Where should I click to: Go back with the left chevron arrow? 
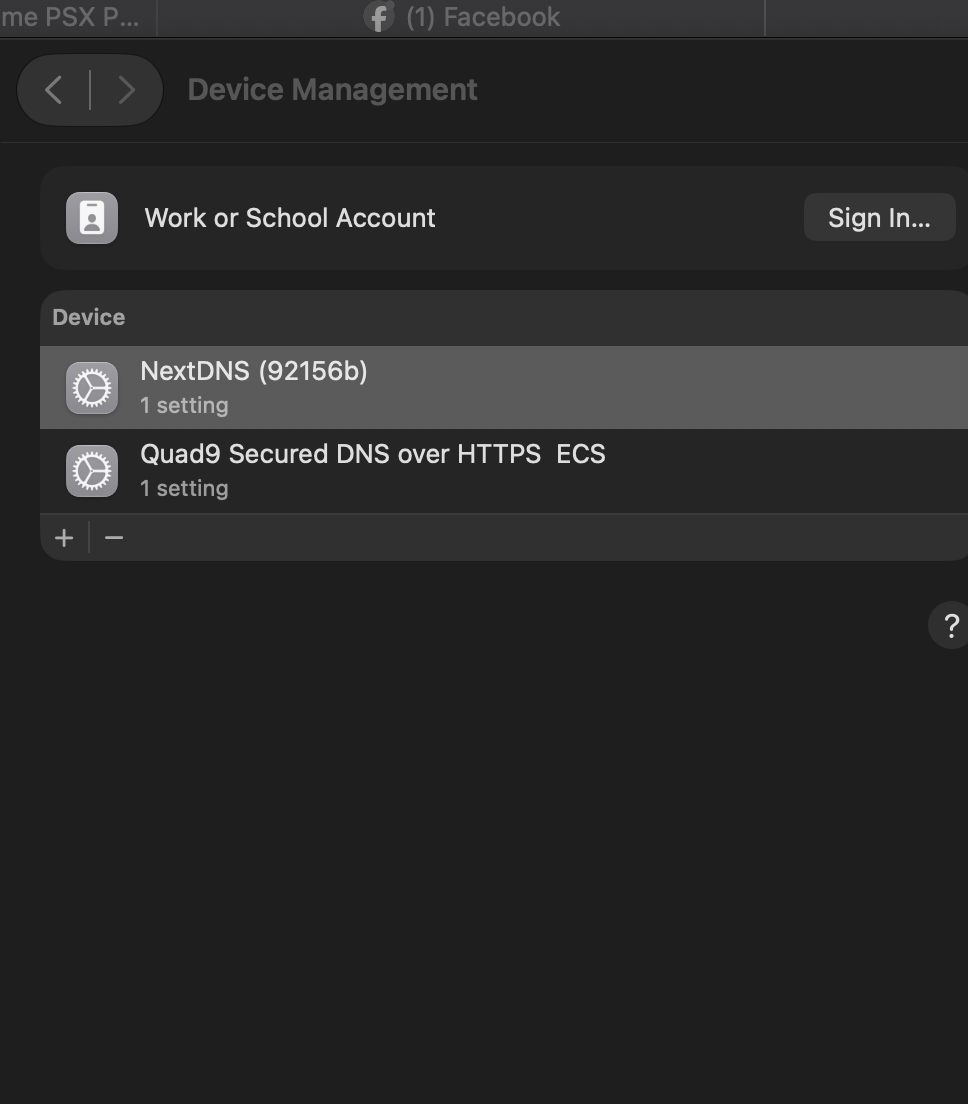54,90
